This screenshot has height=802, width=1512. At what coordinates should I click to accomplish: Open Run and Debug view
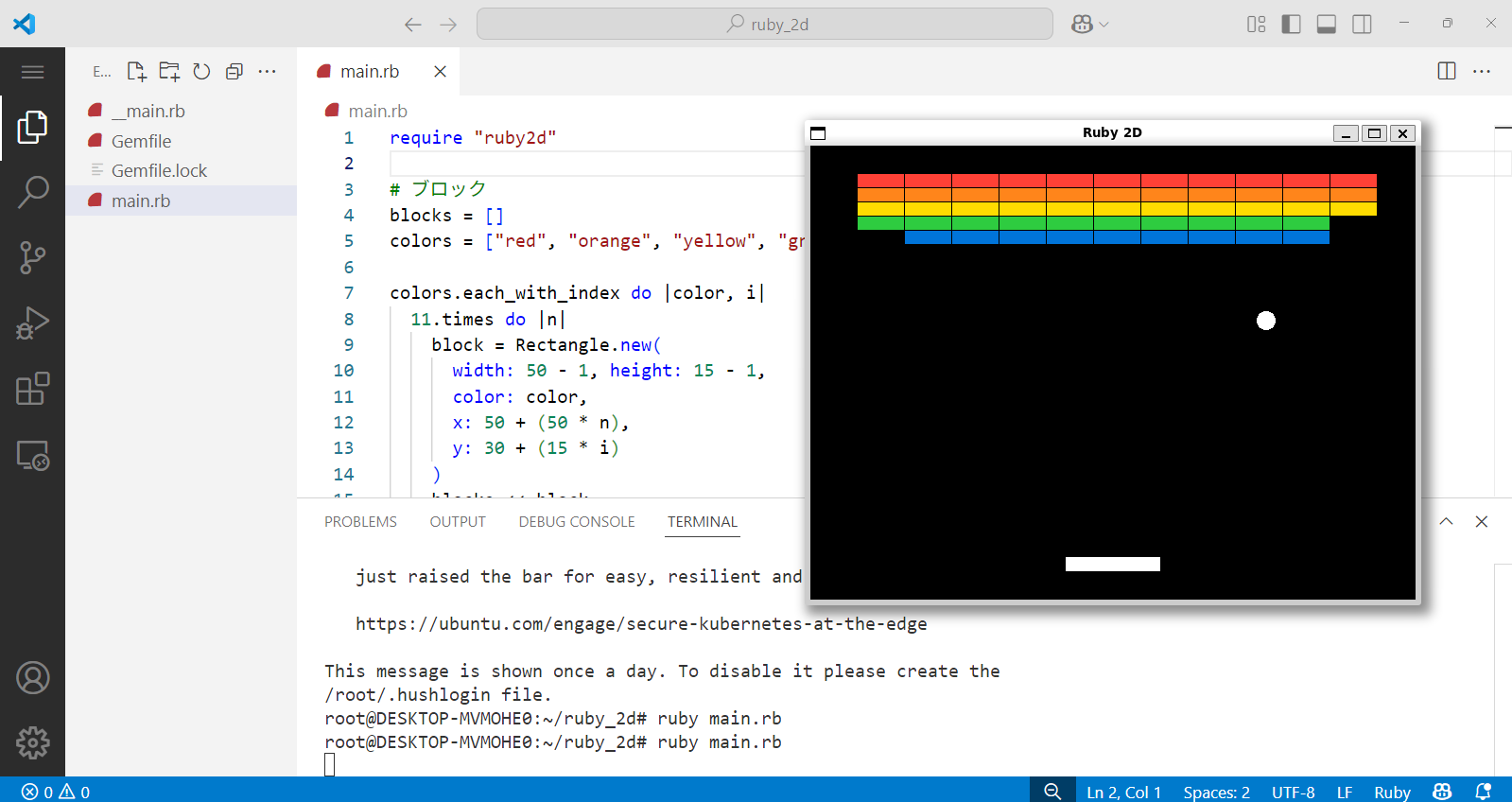(33, 323)
